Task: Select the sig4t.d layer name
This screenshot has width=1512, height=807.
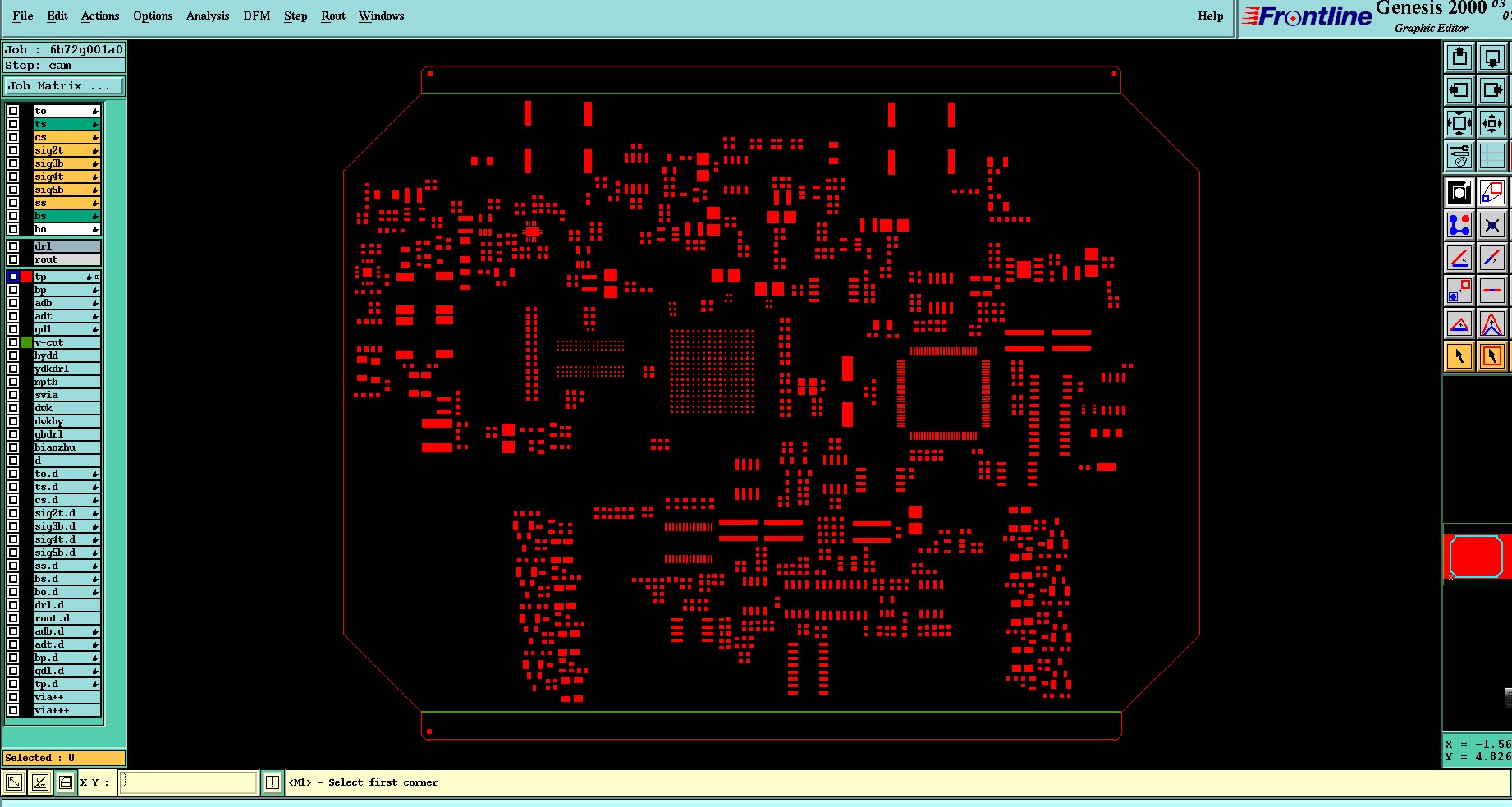Action: pyautogui.click(x=66, y=539)
